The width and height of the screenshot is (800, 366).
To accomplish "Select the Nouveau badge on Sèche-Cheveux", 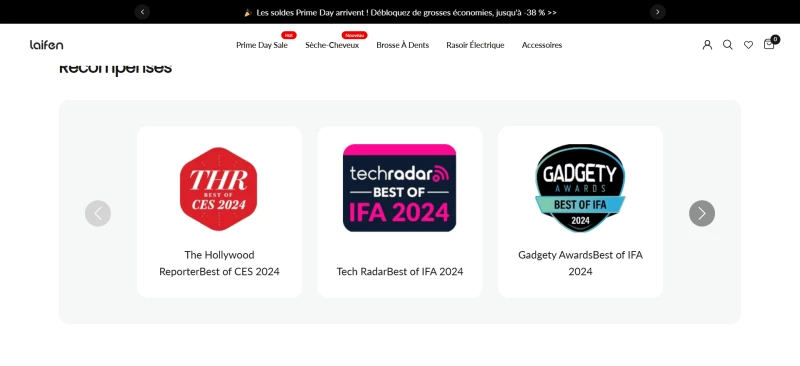I will pos(355,35).
